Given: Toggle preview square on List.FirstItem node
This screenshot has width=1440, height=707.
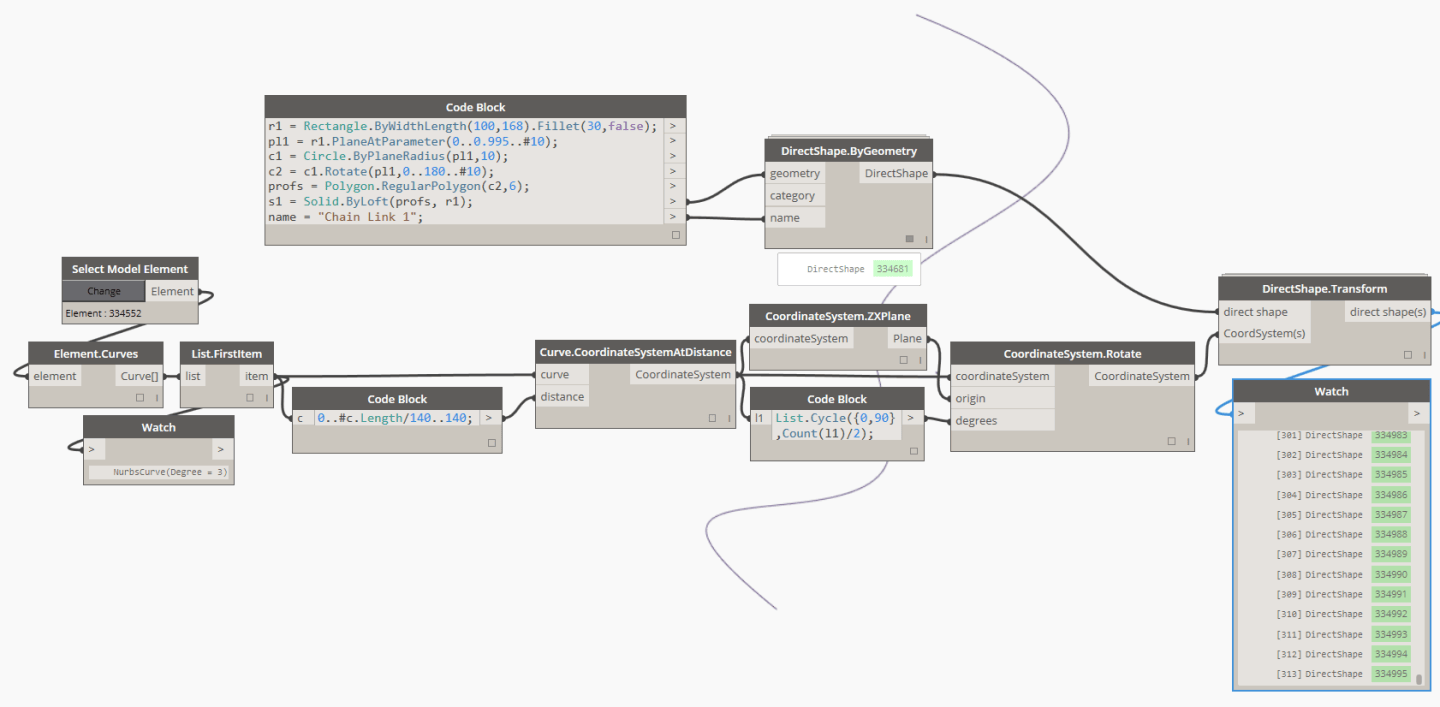Looking at the screenshot, I should point(252,397).
